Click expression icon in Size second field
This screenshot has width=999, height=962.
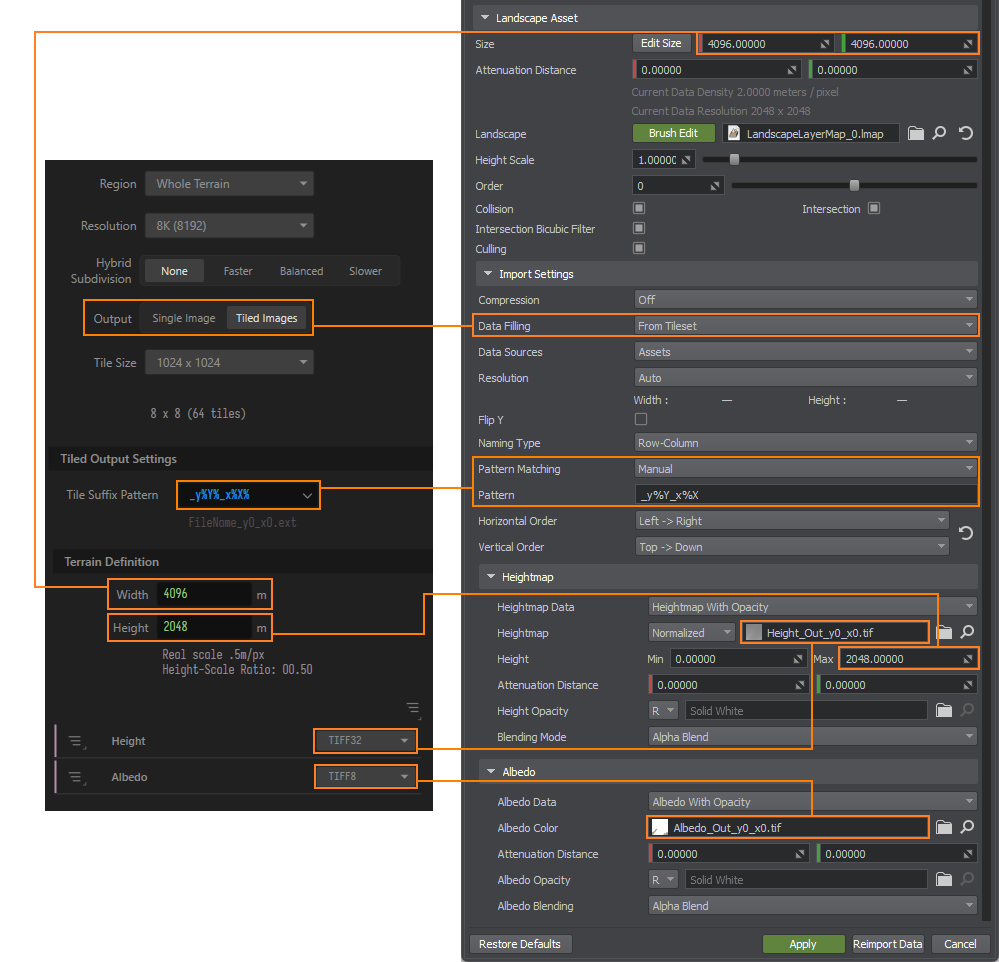(968, 44)
